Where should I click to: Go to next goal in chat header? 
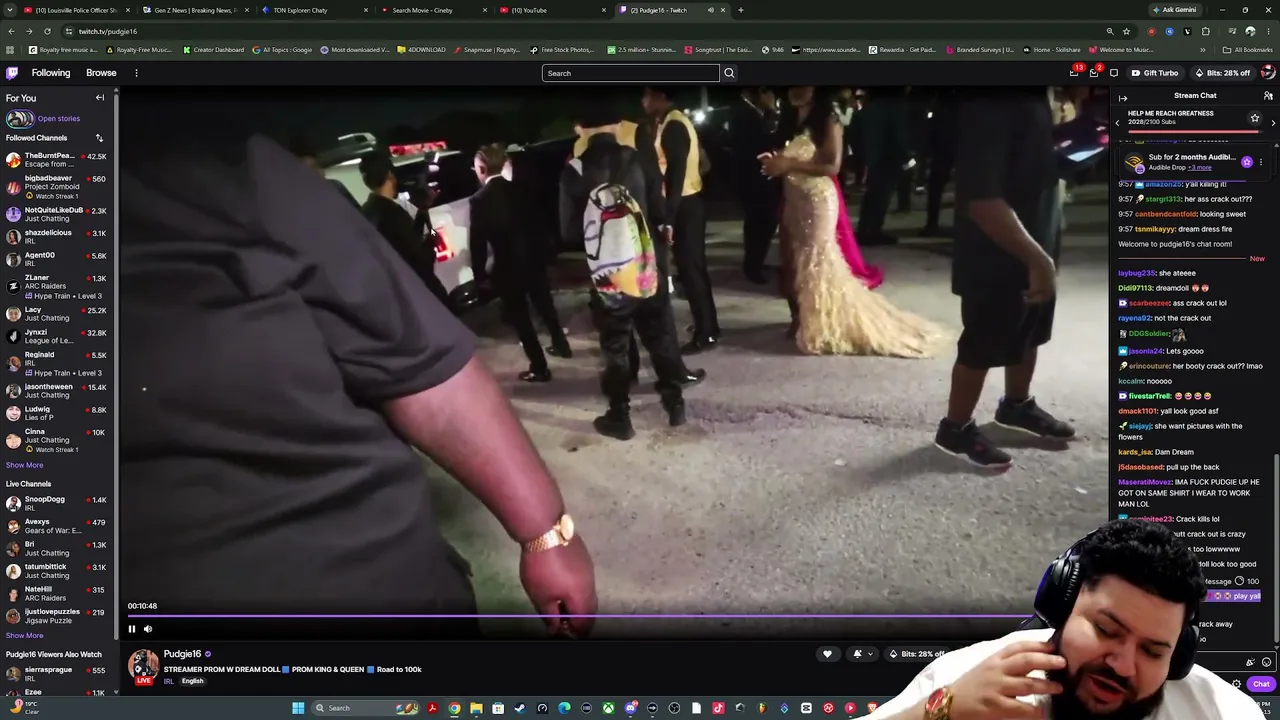[1273, 122]
